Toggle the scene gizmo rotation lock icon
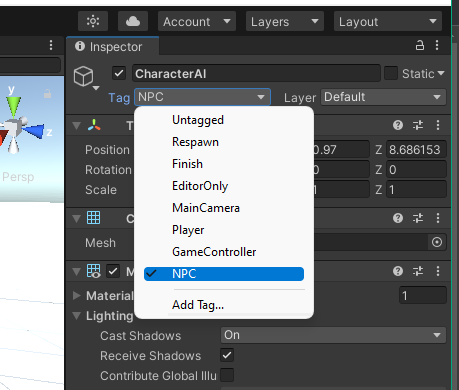 (x=48, y=94)
